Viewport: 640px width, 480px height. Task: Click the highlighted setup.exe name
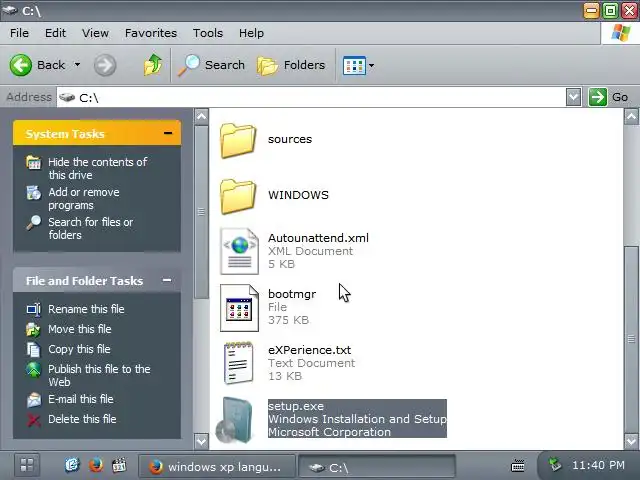point(296,406)
